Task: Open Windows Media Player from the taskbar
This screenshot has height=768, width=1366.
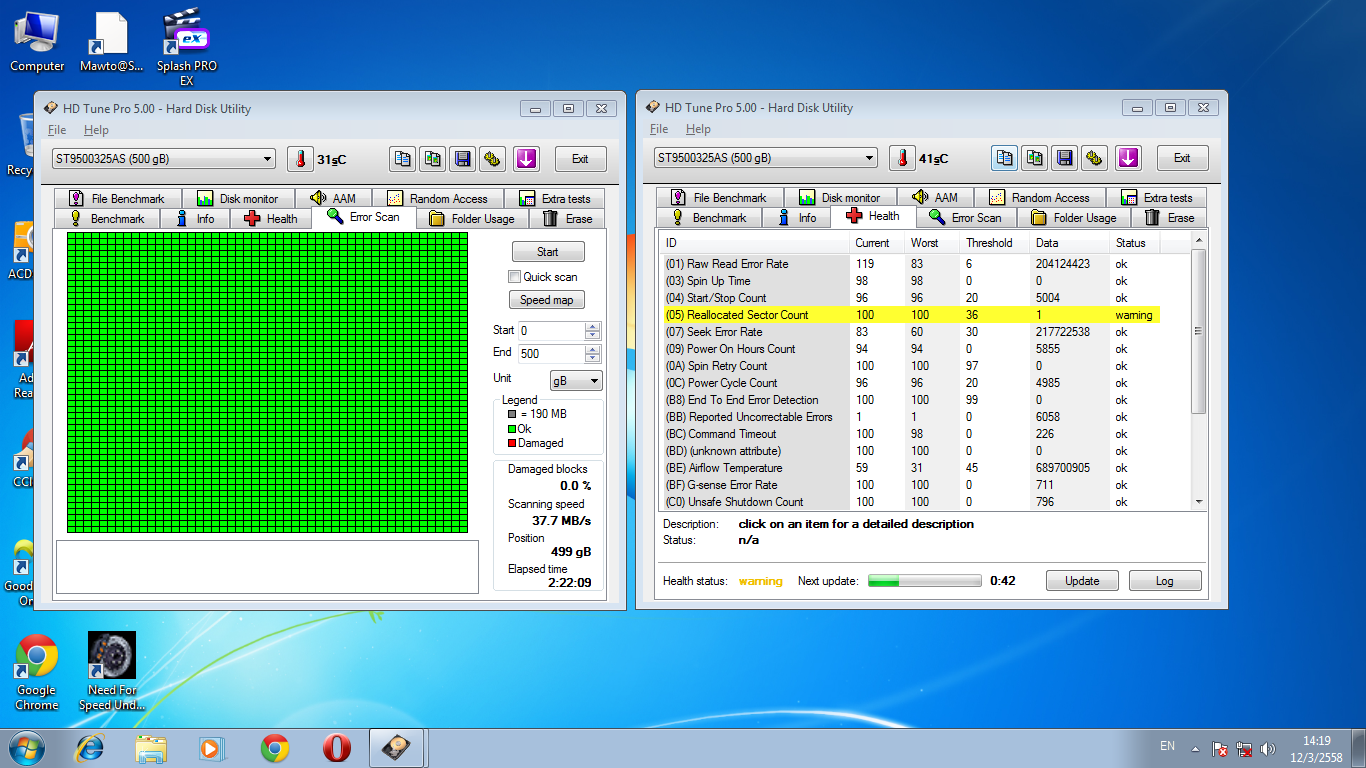Action: (x=211, y=747)
